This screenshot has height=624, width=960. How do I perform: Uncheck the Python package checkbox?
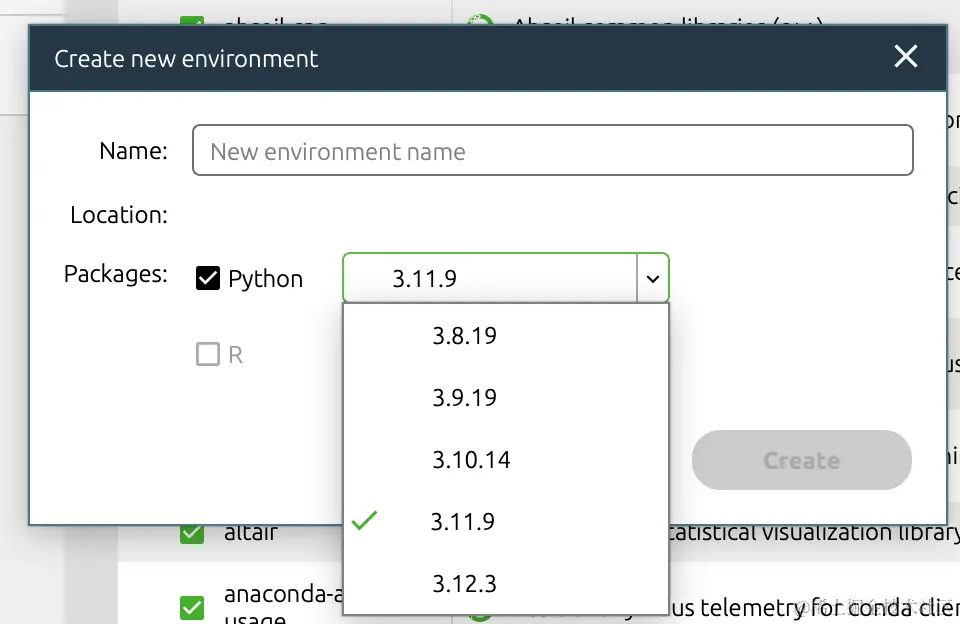[x=208, y=278]
